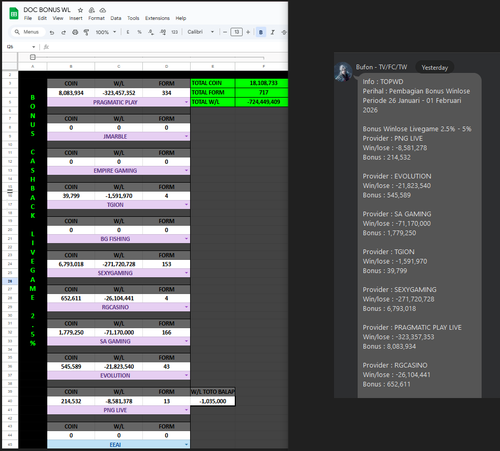Select the paint format tool

pyautogui.click(x=86, y=32)
